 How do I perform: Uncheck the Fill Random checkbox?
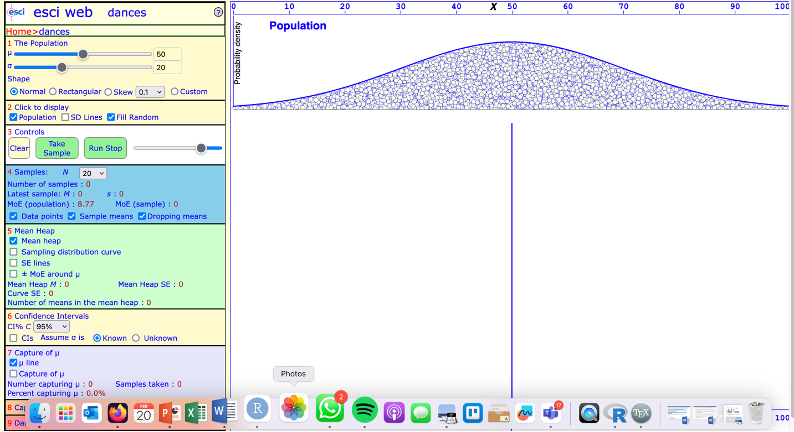(x=111, y=117)
